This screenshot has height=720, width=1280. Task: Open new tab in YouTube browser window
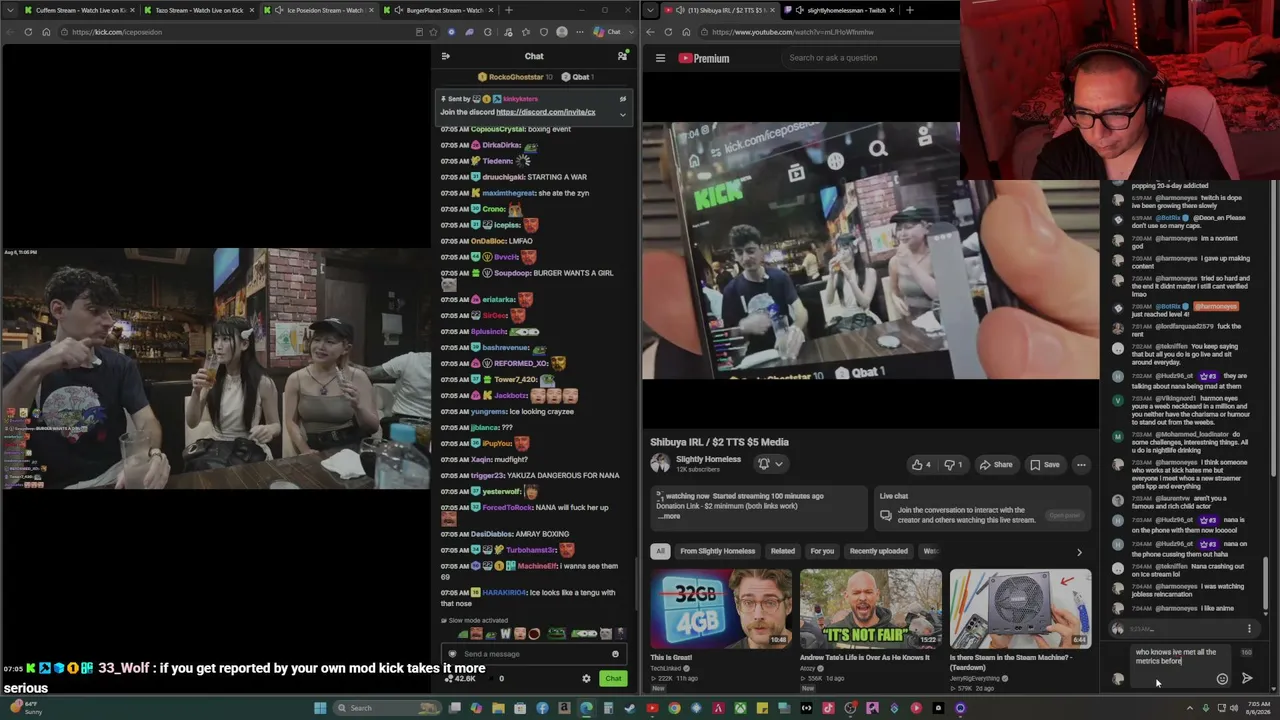[x=909, y=10]
